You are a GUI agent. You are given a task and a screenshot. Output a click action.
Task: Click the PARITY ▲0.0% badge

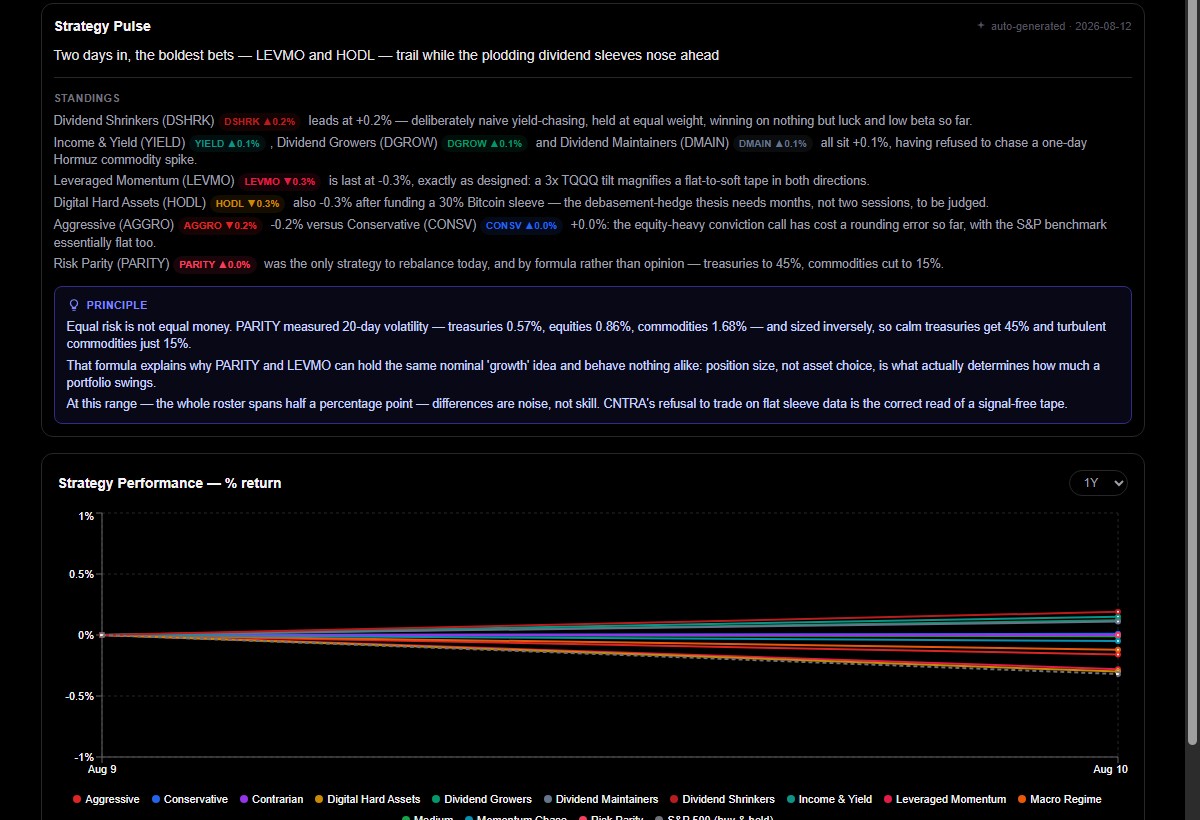pyautogui.click(x=215, y=265)
